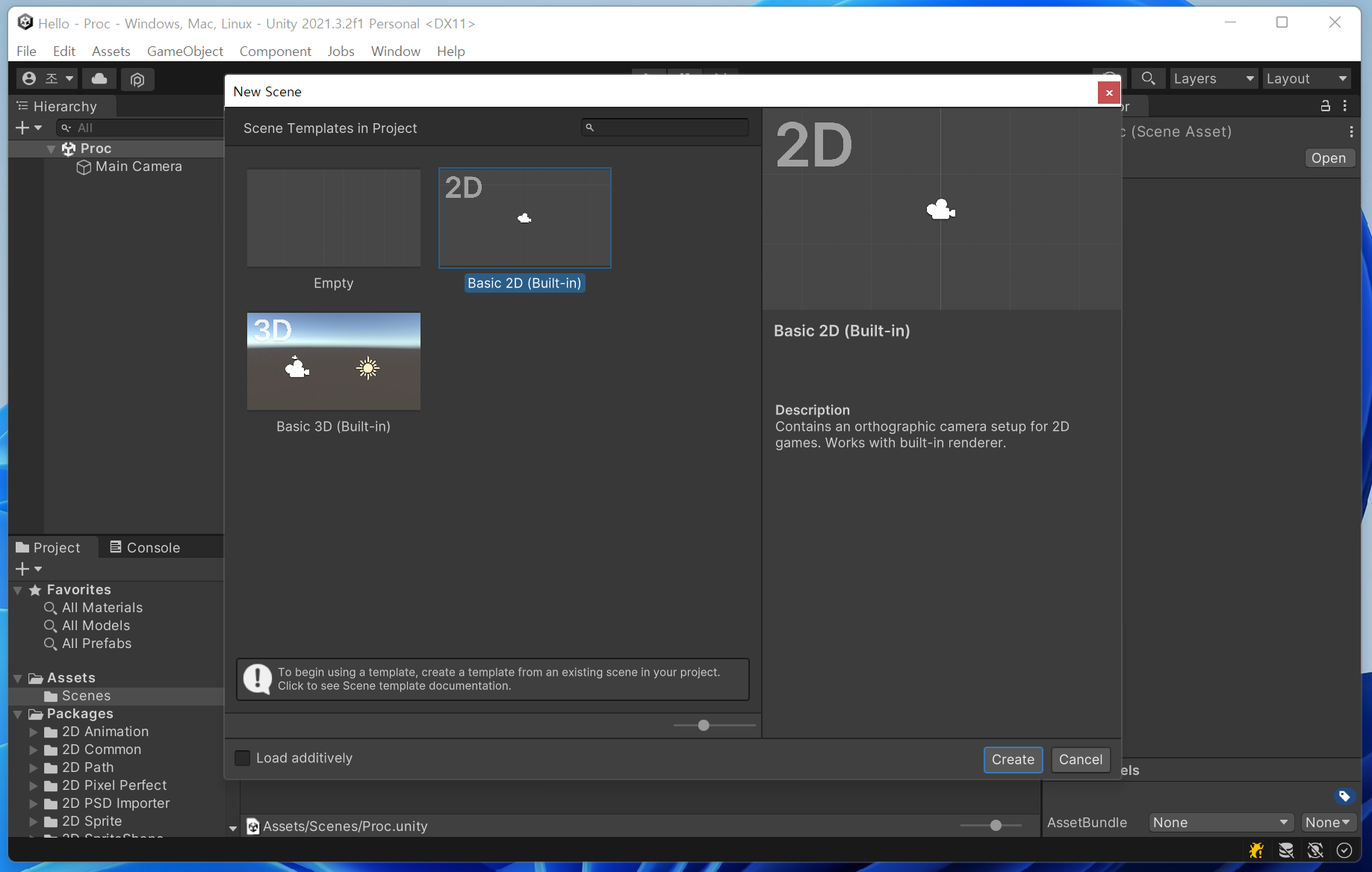This screenshot has width=1372, height=872.
Task: Select the Empty scene template thumbnail
Action: [x=334, y=218]
